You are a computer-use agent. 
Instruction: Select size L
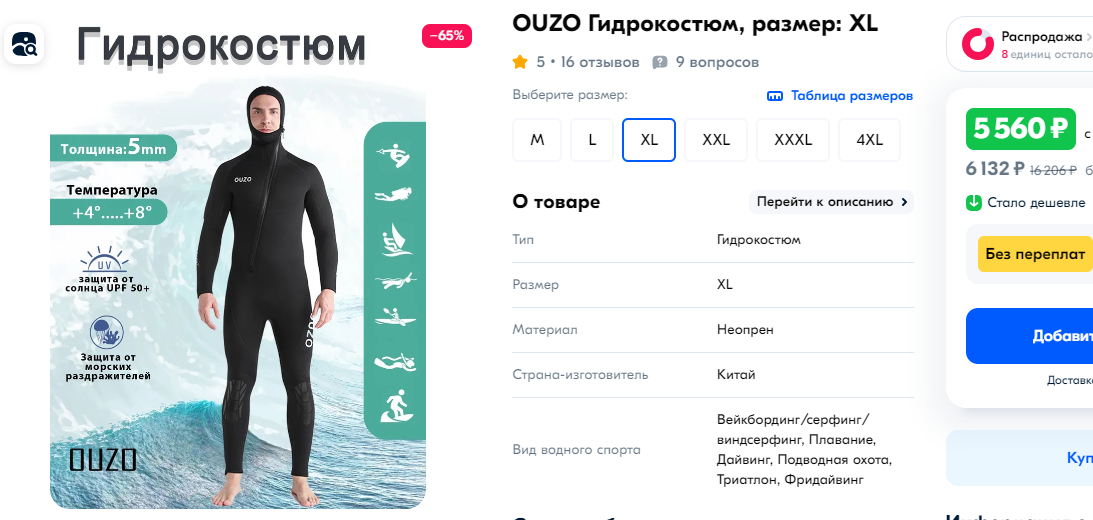pos(592,140)
